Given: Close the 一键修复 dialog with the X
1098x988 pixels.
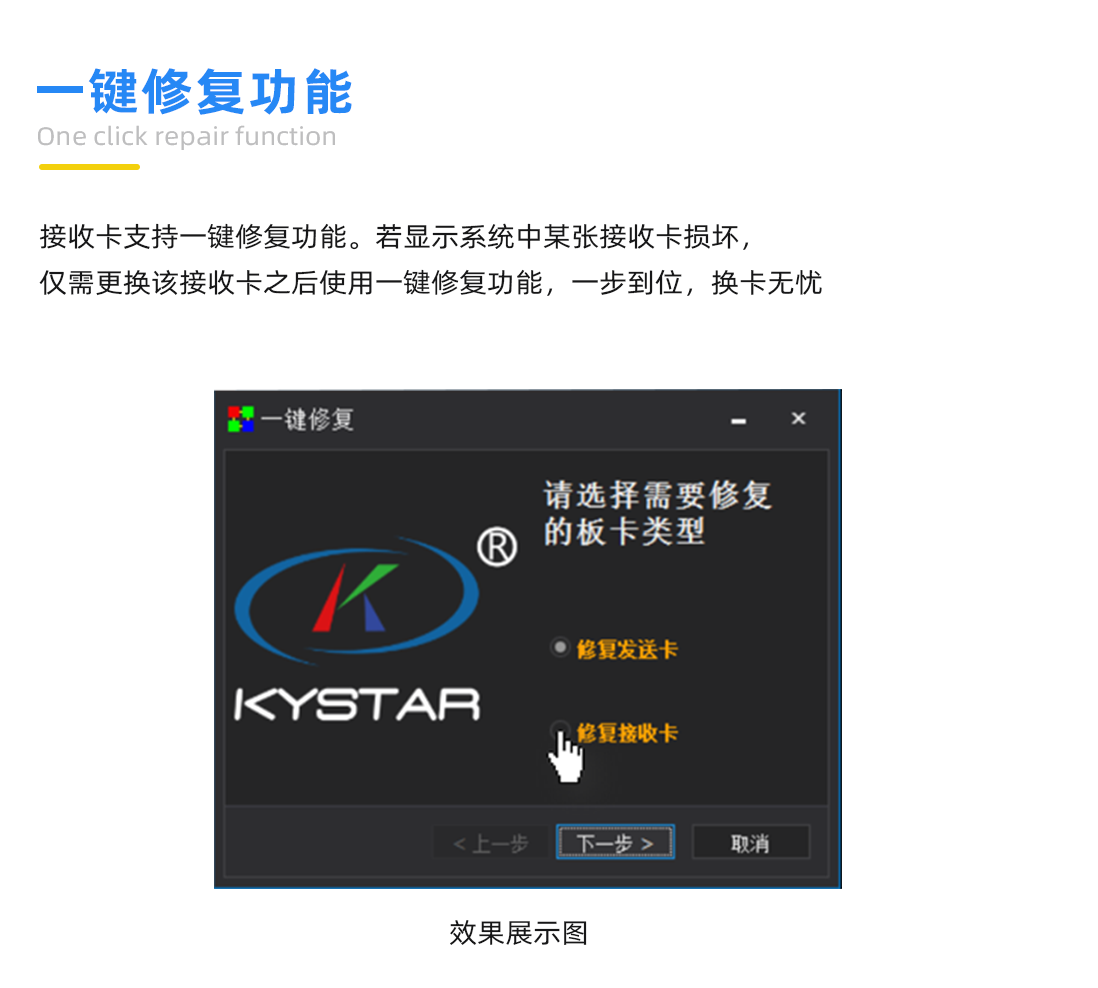Looking at the screenshot, I should [x=798, y=418].
